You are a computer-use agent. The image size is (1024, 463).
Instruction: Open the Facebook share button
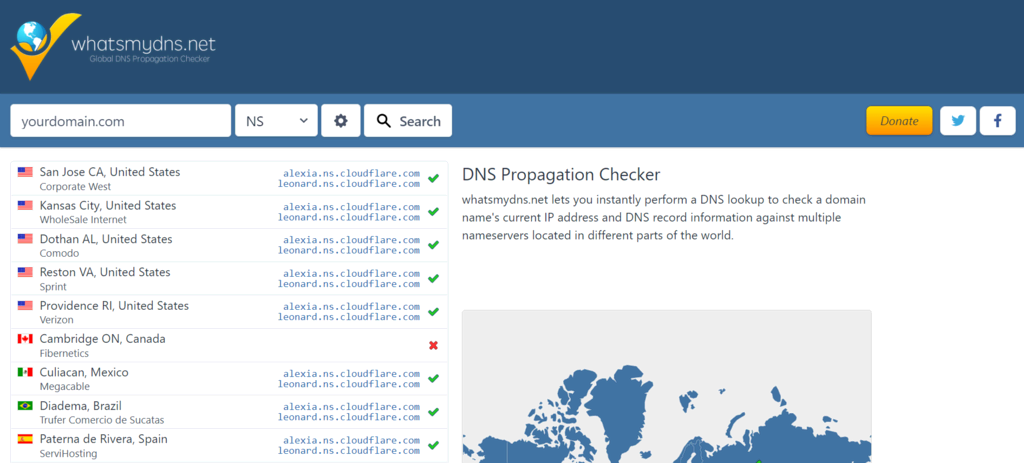click(997, 121)
